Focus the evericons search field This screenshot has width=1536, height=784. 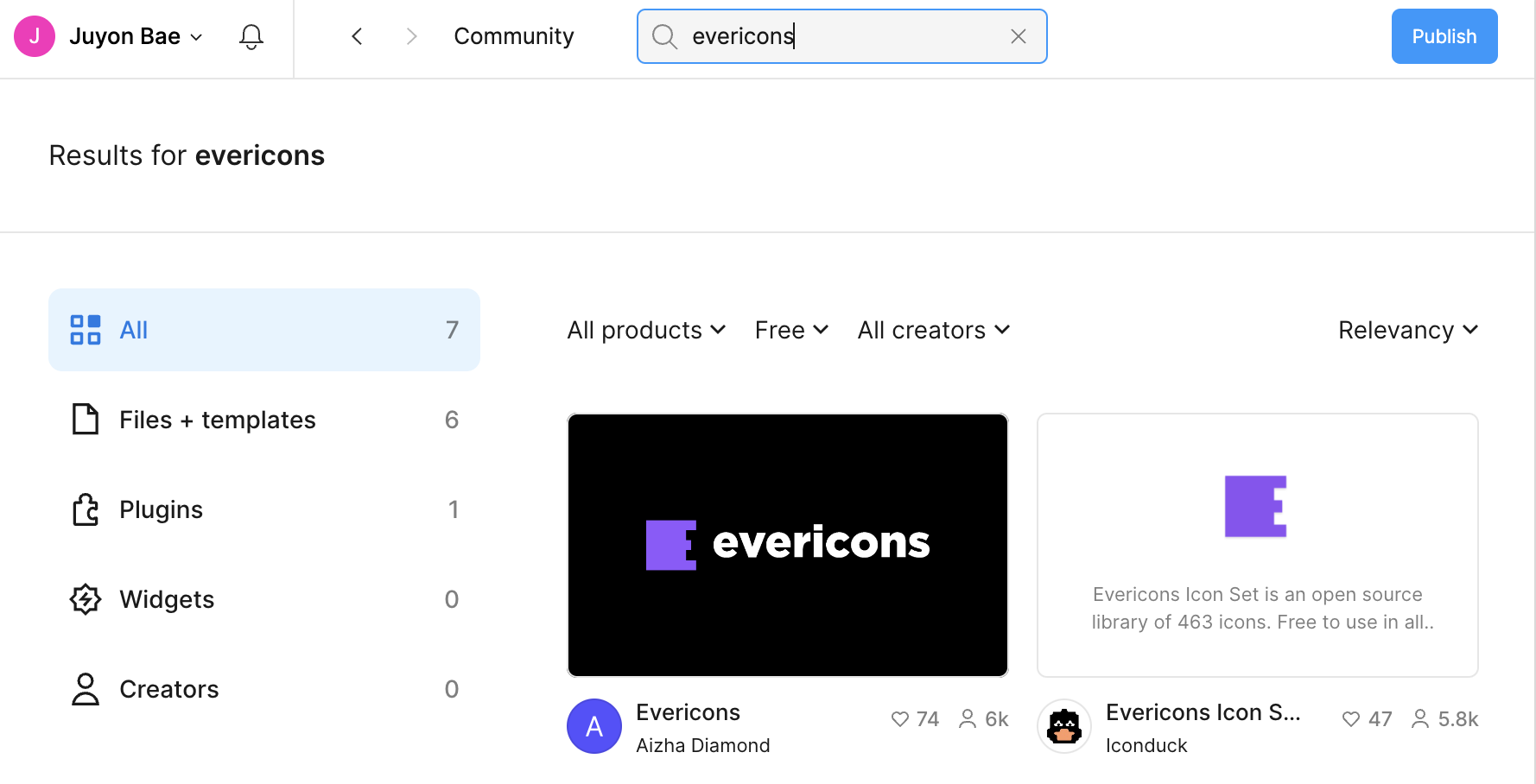(x=842, y=36)
